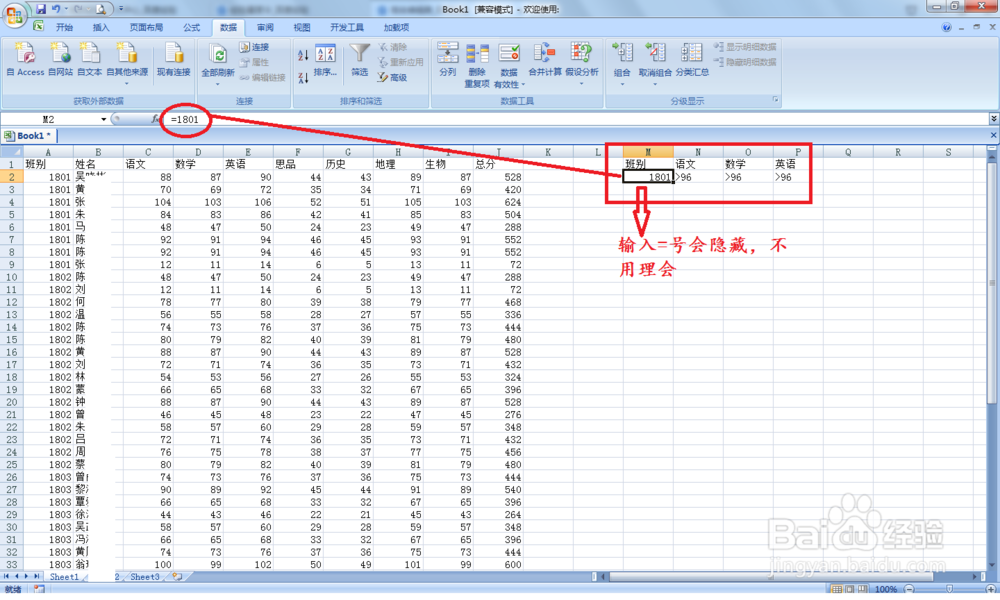This screenshot has width=1000, height=600.
Task: Click 合并计算 consolidate icon
Action: pos(545,54)
